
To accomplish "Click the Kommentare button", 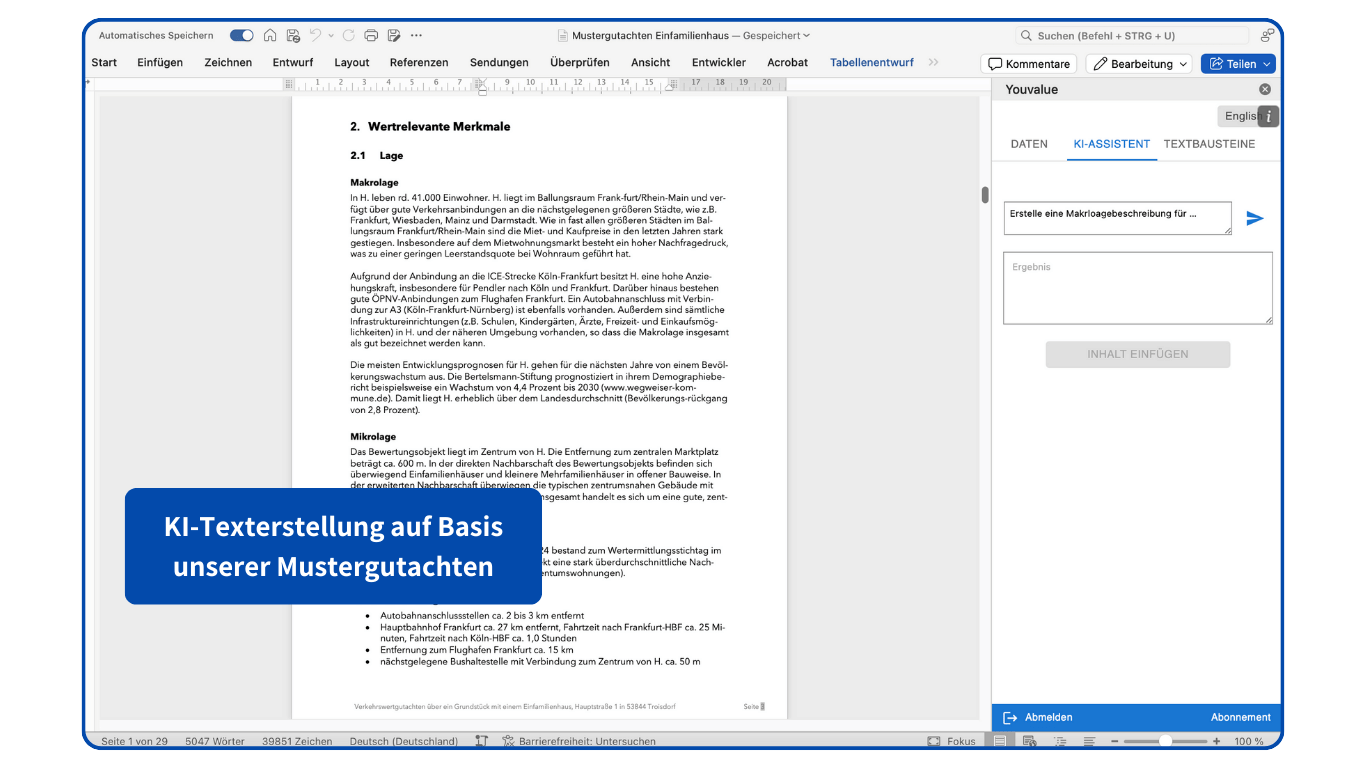I will (1029, 63).
